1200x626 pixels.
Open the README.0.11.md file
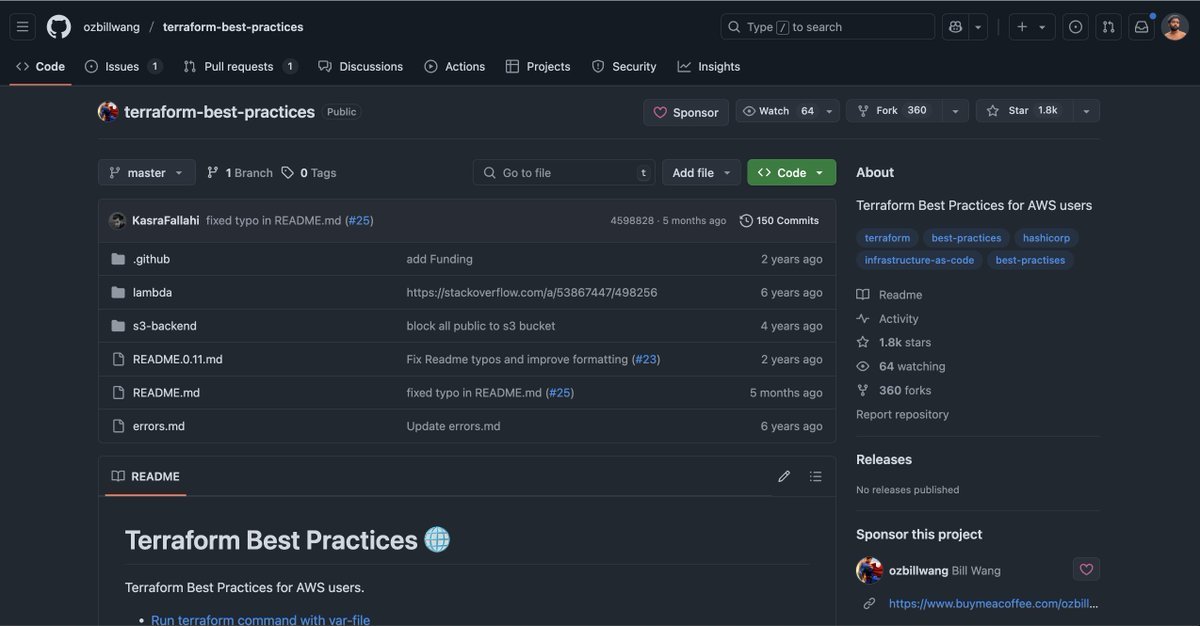click(x=178, y=359)
